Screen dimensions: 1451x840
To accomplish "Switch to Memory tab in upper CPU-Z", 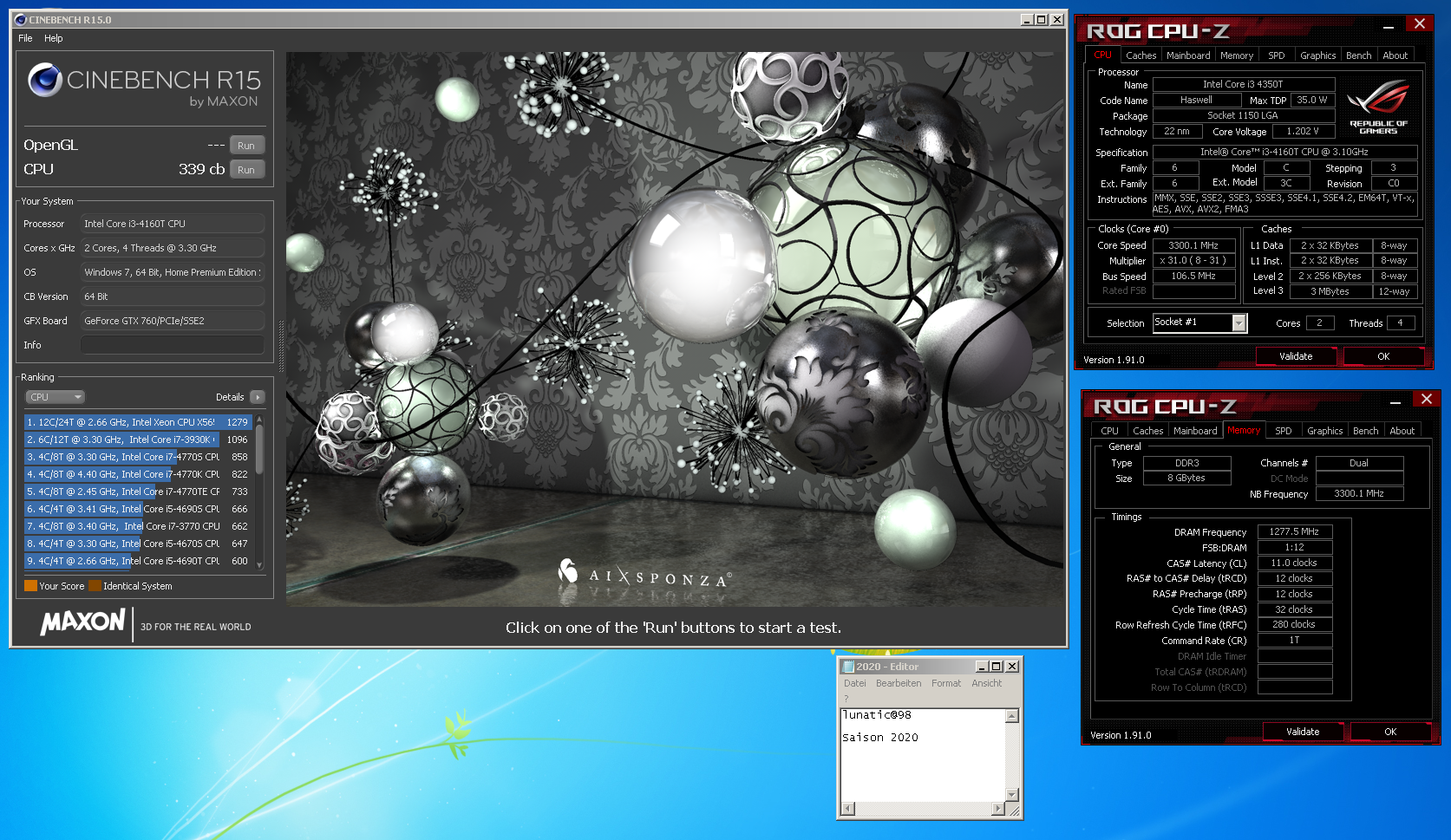I will click(x=1237, y=55).
